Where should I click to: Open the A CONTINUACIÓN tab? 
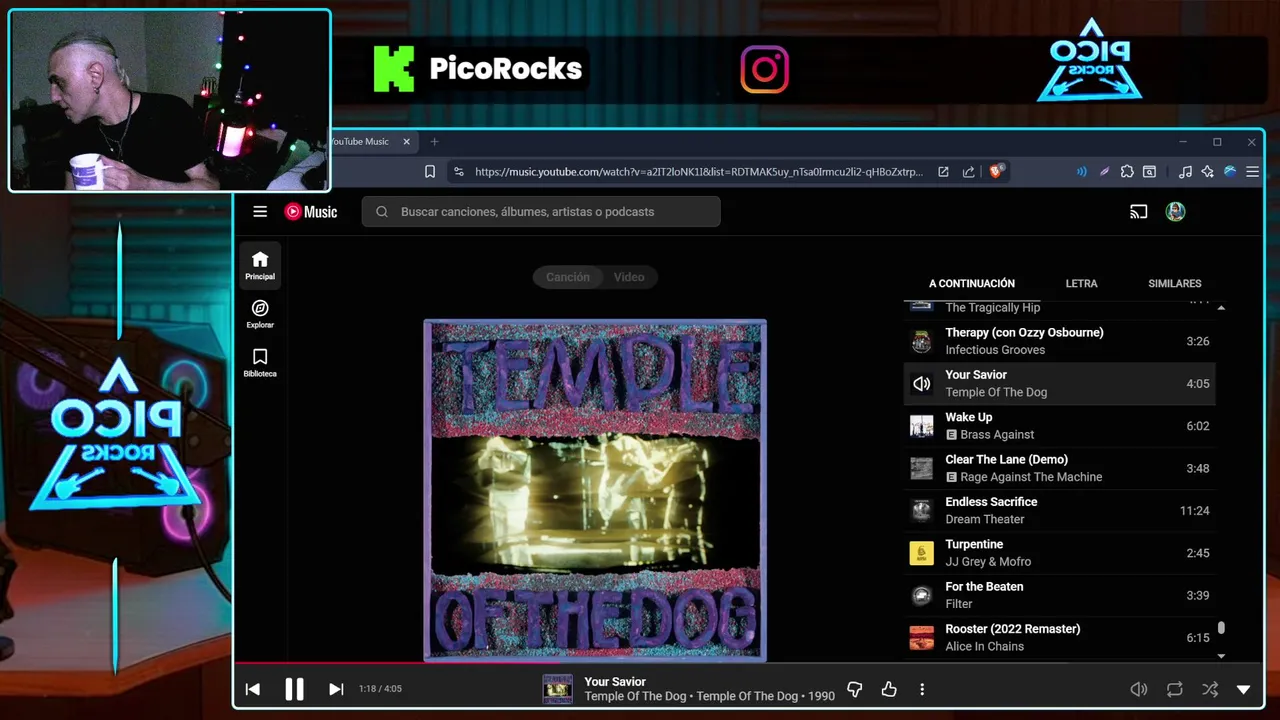coord(972,284)
